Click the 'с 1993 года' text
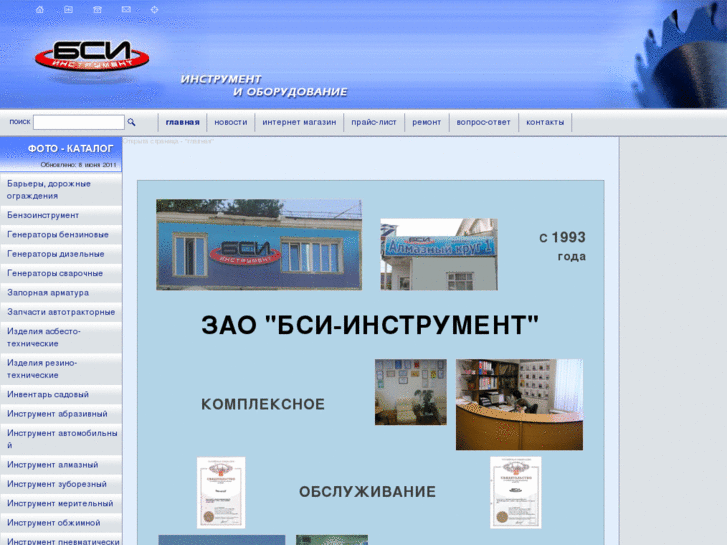The height and width of the screenshot is (545, 727). (562, 246)
